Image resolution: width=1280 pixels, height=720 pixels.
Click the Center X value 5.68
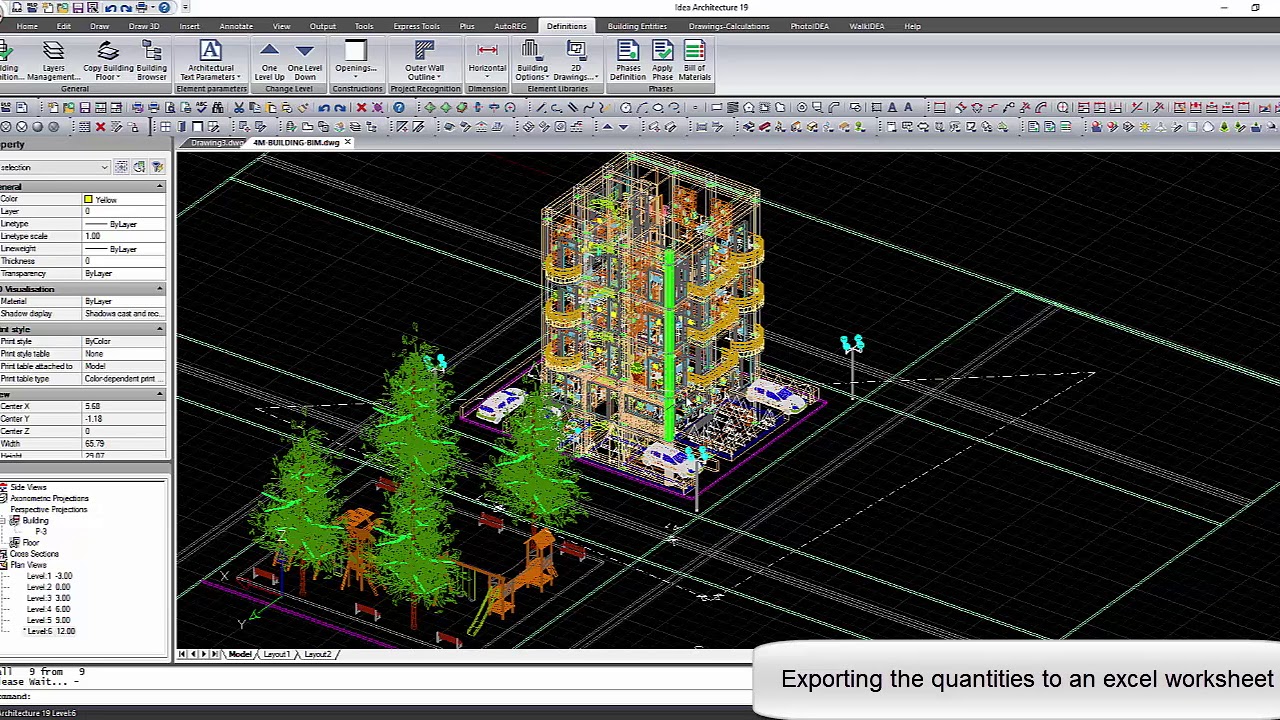(x=124, y=406)
